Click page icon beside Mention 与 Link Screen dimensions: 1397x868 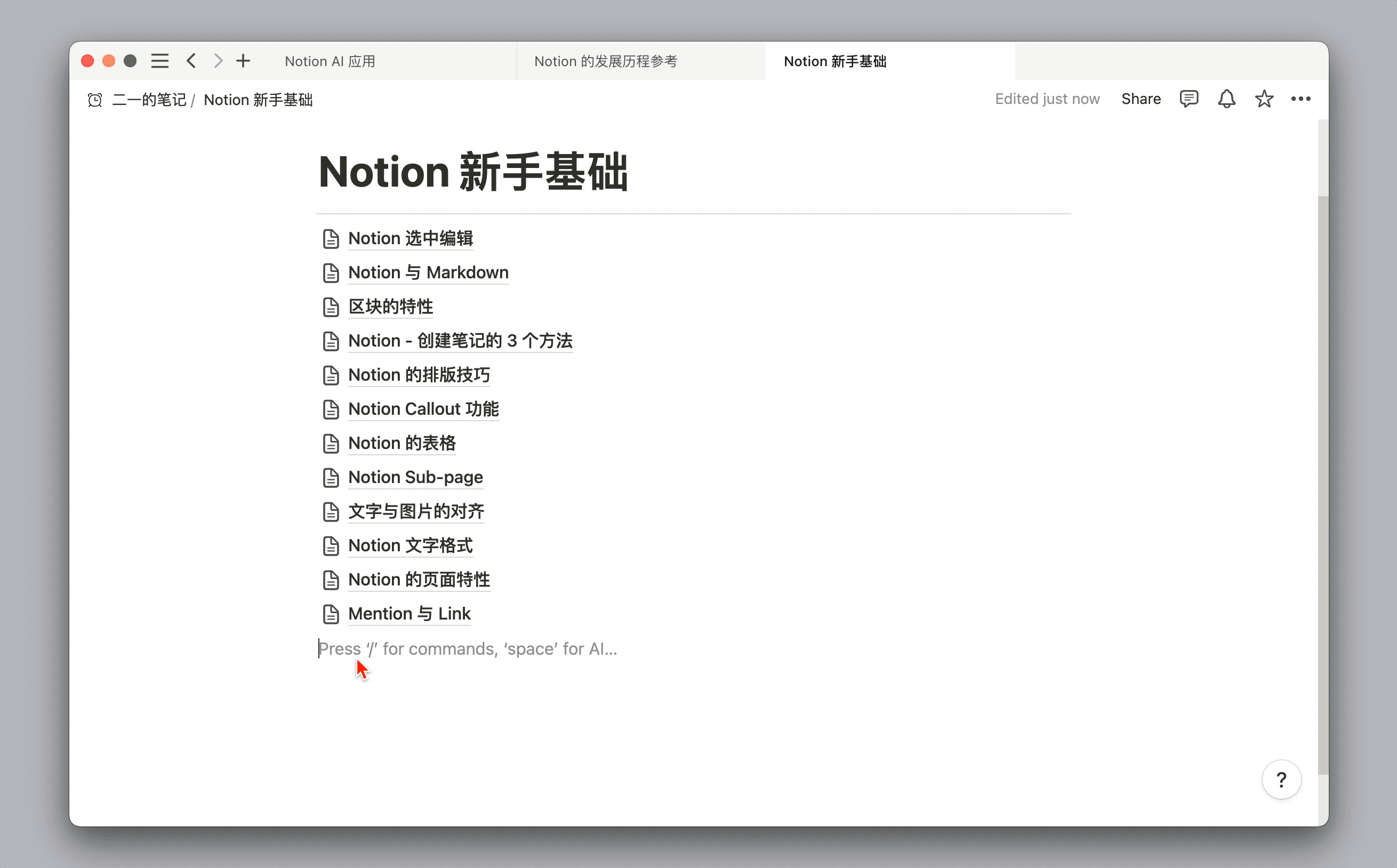click(x=331, y=615)
